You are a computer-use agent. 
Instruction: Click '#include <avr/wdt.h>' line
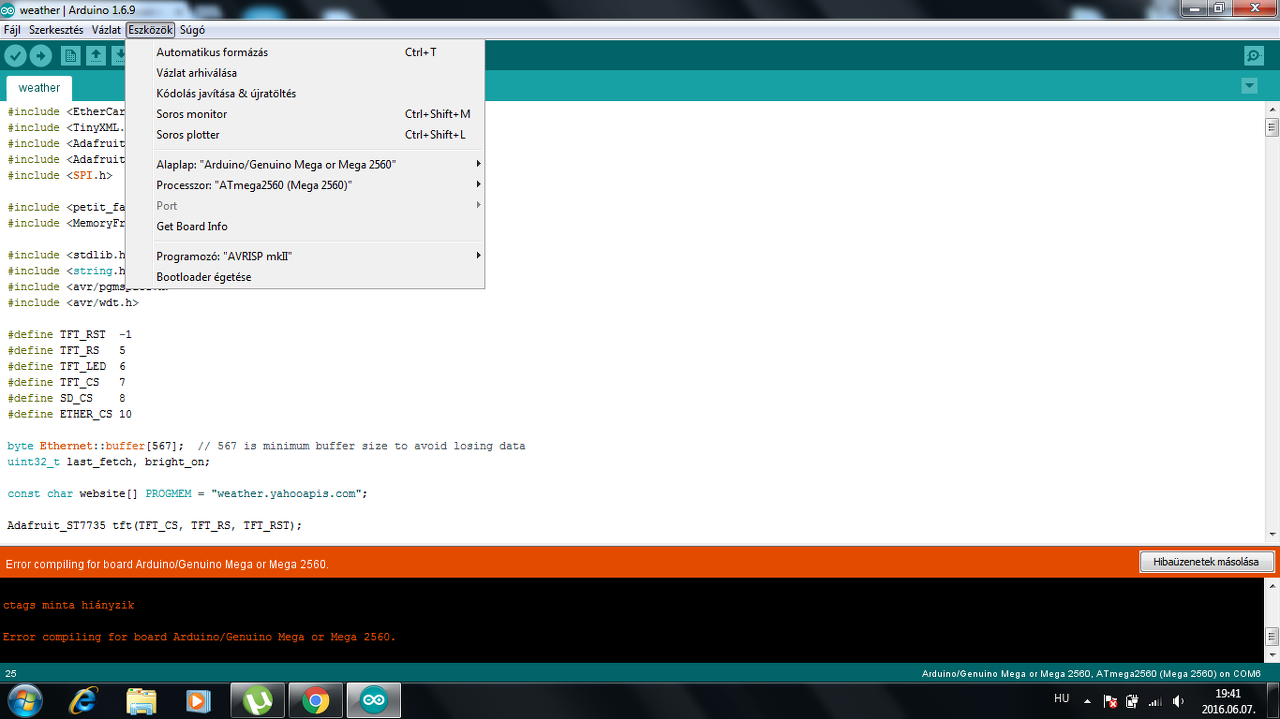pos(73,302)
